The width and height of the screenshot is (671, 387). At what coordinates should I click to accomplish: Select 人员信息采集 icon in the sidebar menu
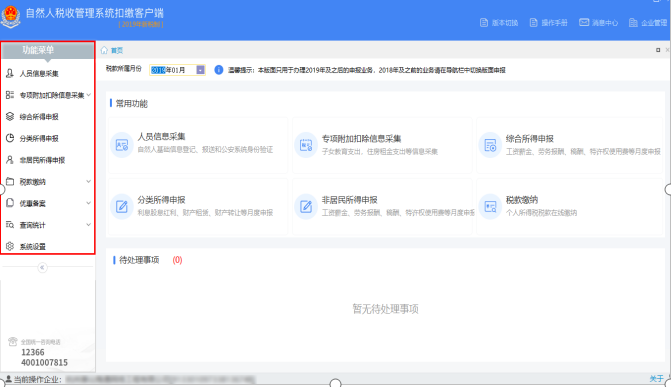10,73
